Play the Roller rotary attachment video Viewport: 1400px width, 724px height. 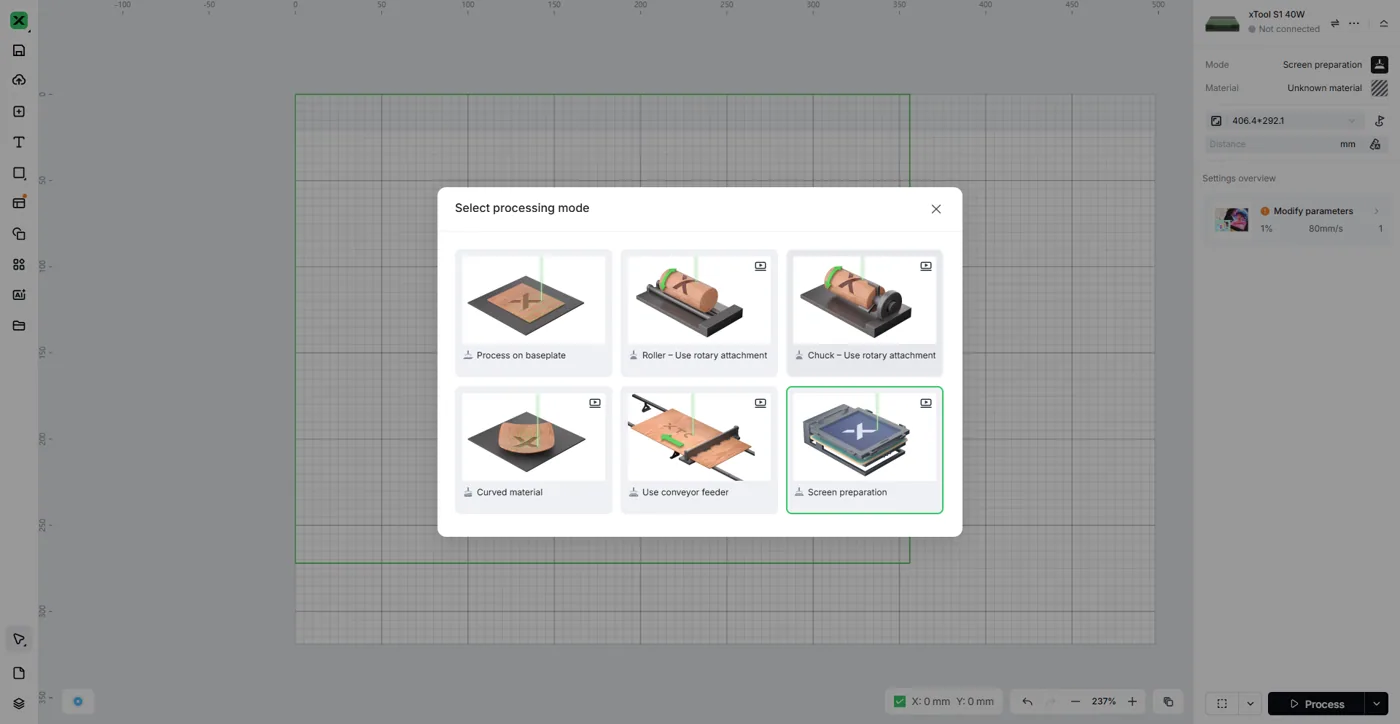click(760, 266)
